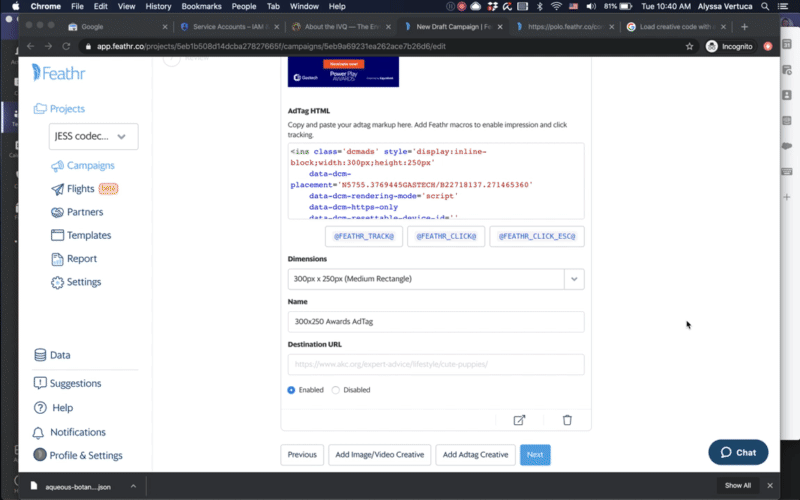The width and height of the screenshot is (800, 500).
Task: Expand the Dimensions dropdown arrow
Action: (x=574, y=279)
